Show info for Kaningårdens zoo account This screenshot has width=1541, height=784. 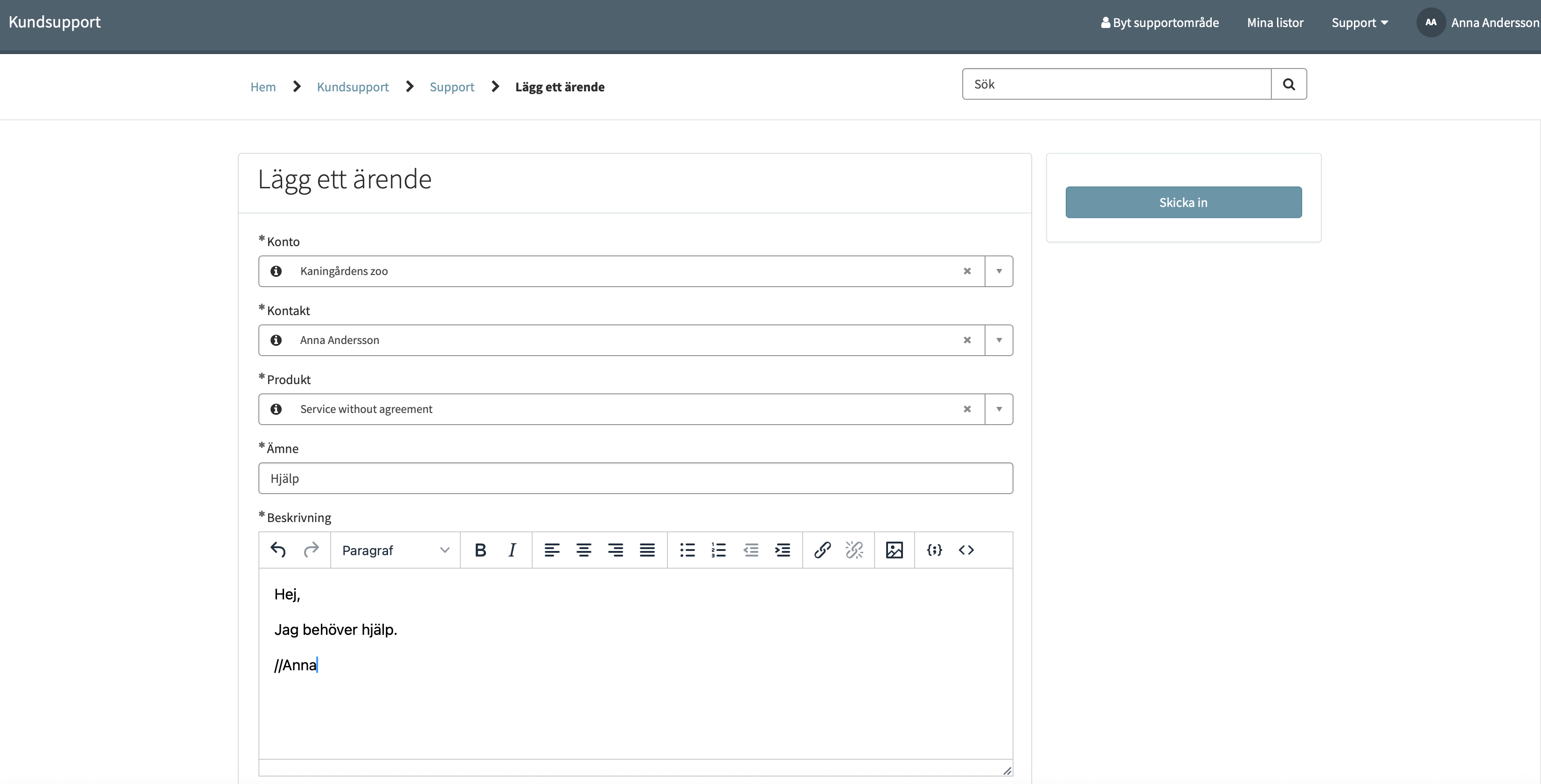pyautogui.click(x=276, y=271)
